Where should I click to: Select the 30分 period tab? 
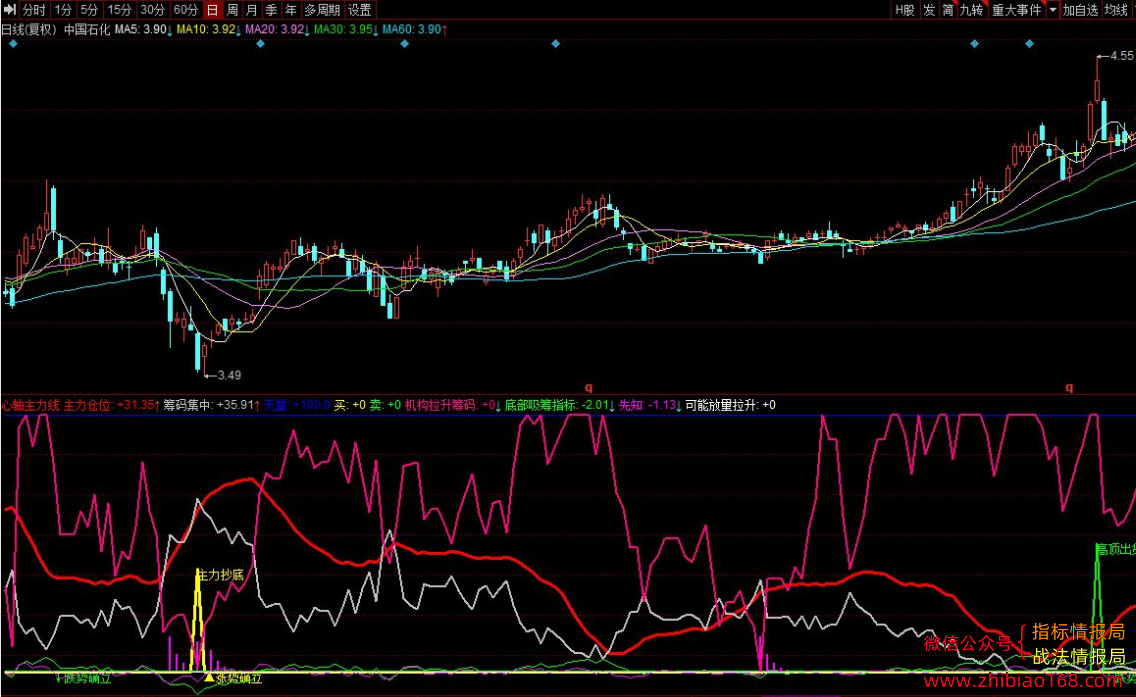point(152,9)
